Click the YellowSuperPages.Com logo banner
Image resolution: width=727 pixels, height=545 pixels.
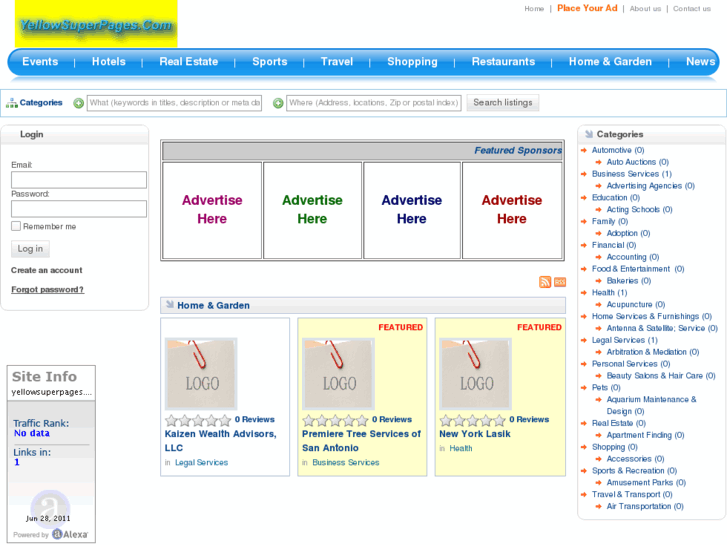(96, 24)
